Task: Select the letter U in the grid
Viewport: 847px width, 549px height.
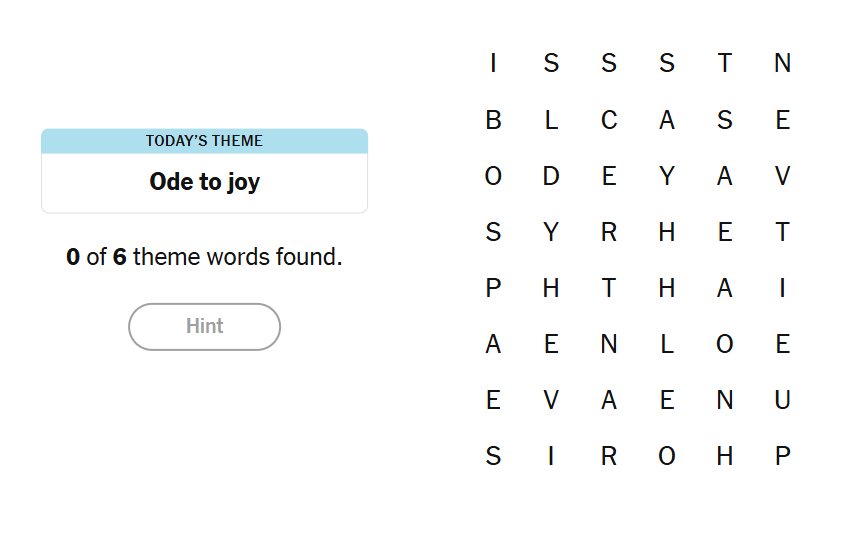Action: [782, 401]
